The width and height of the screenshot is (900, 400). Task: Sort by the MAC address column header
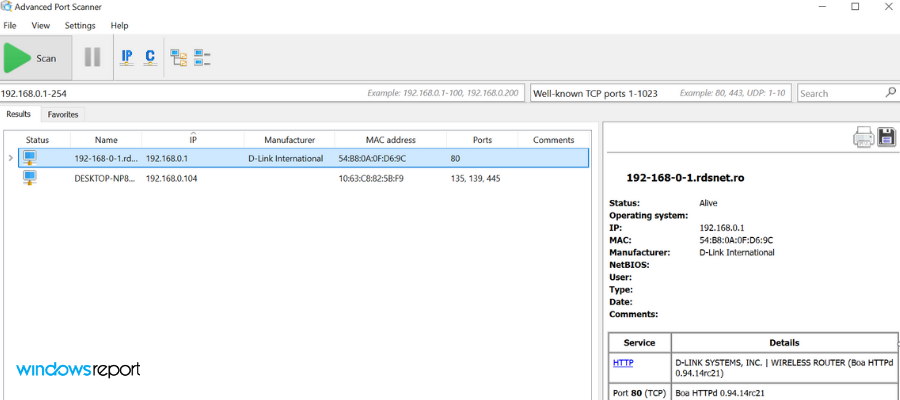pos(391,140)
